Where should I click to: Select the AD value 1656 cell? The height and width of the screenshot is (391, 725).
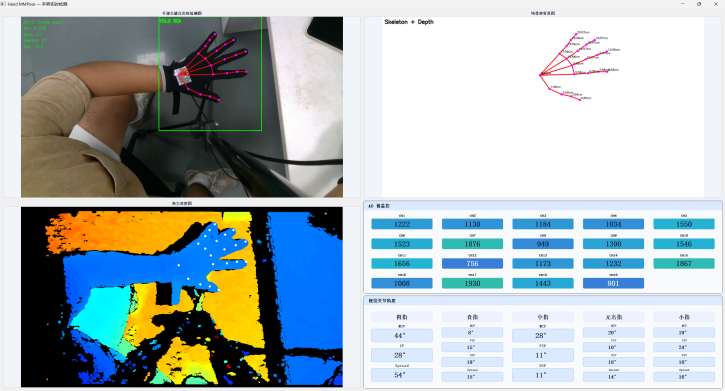coord(402,263)
